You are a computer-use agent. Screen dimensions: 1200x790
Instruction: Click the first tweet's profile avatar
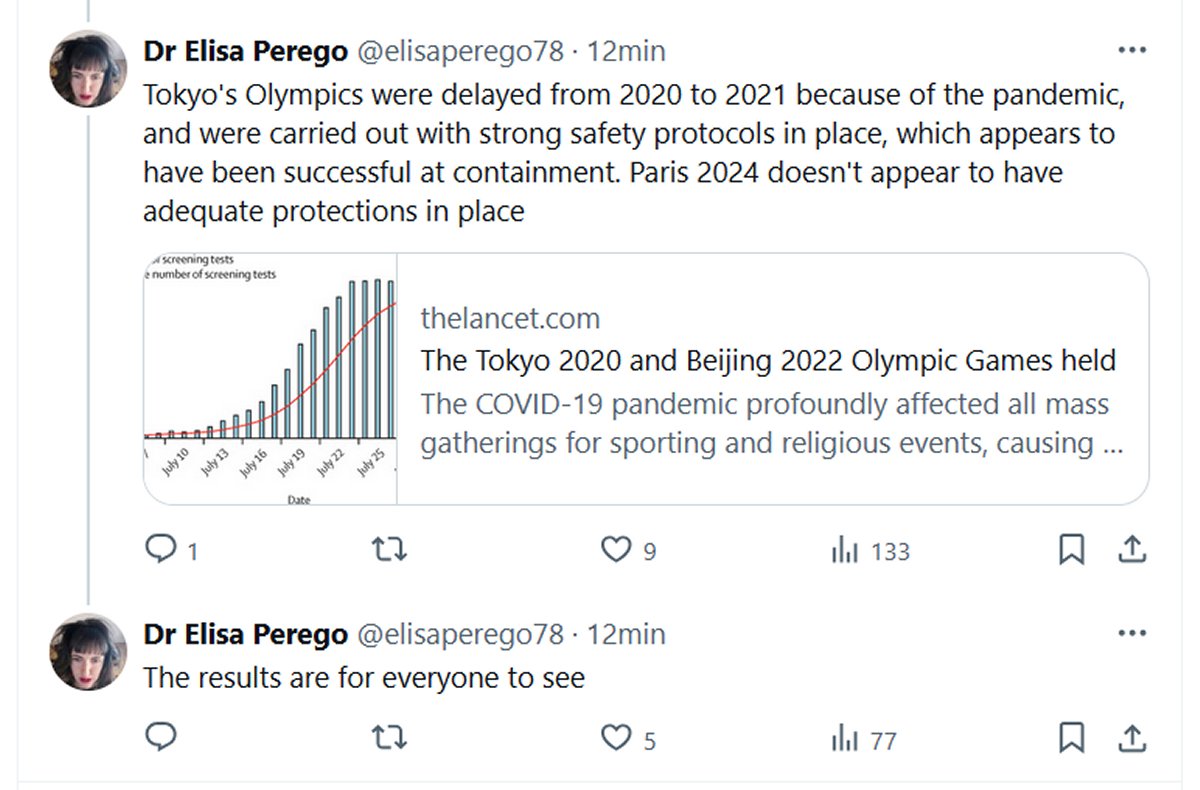click(x=88, y=68)
